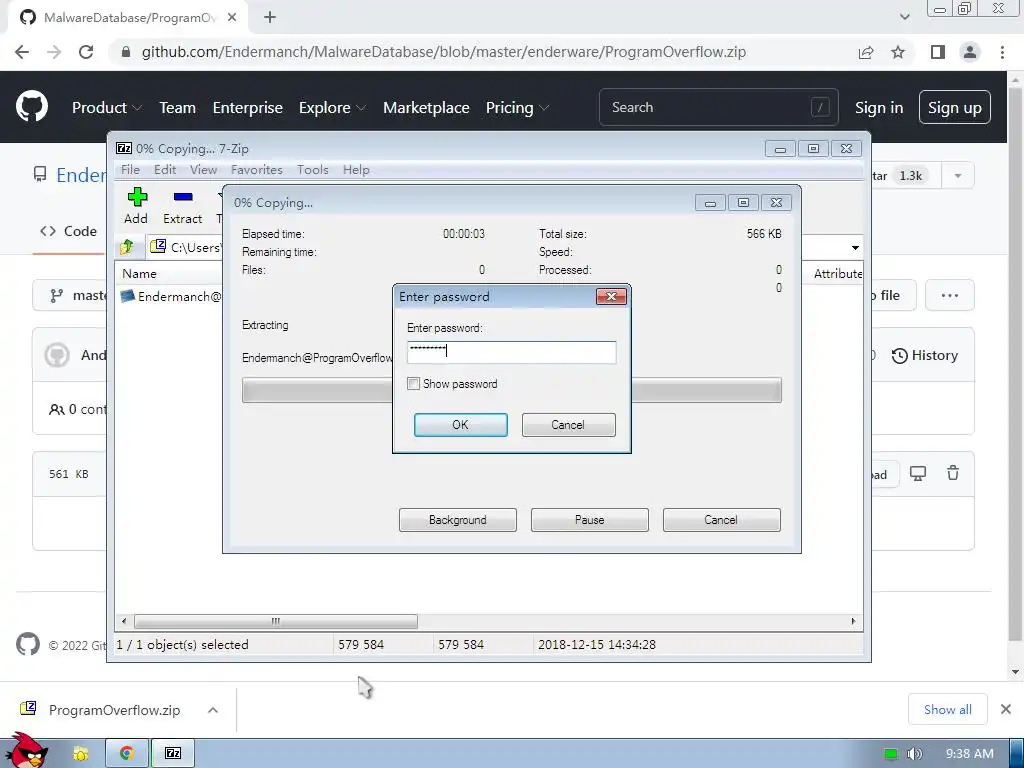Close the Chrome downloads bar
The image size is (1024, 768).
[x=1006, y=709]
